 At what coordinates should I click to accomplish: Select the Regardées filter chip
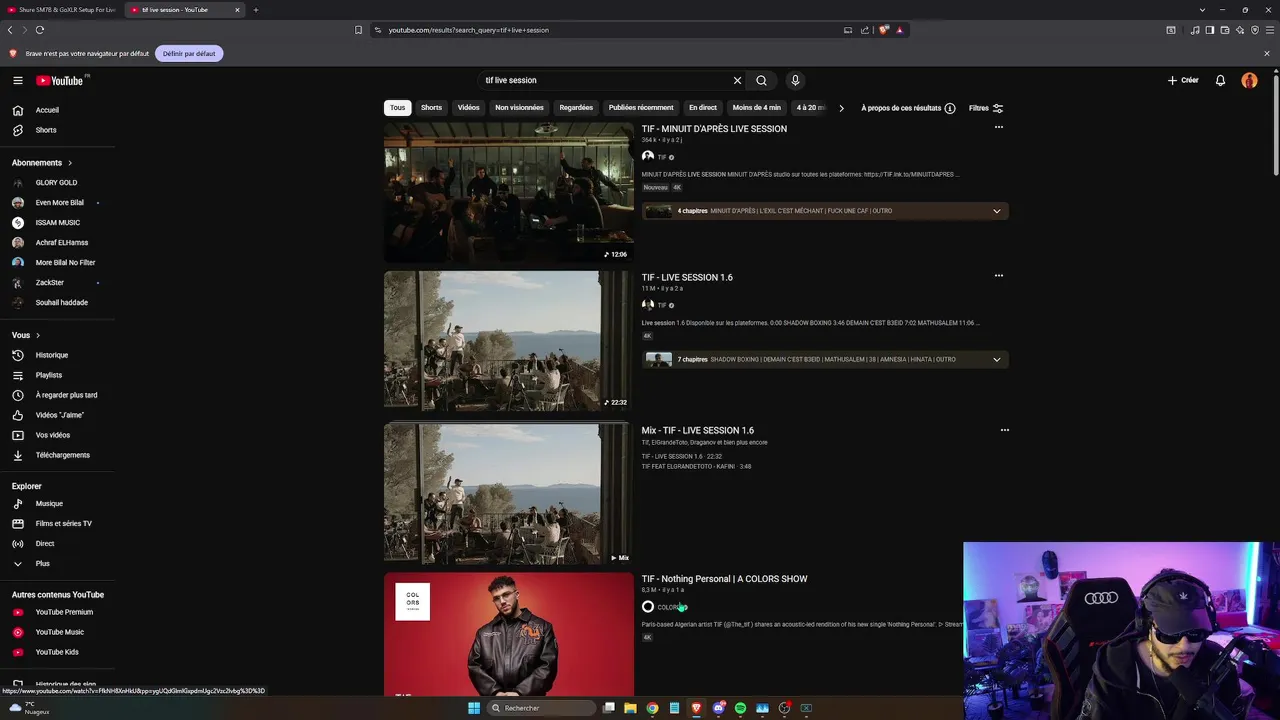(576, 108)
